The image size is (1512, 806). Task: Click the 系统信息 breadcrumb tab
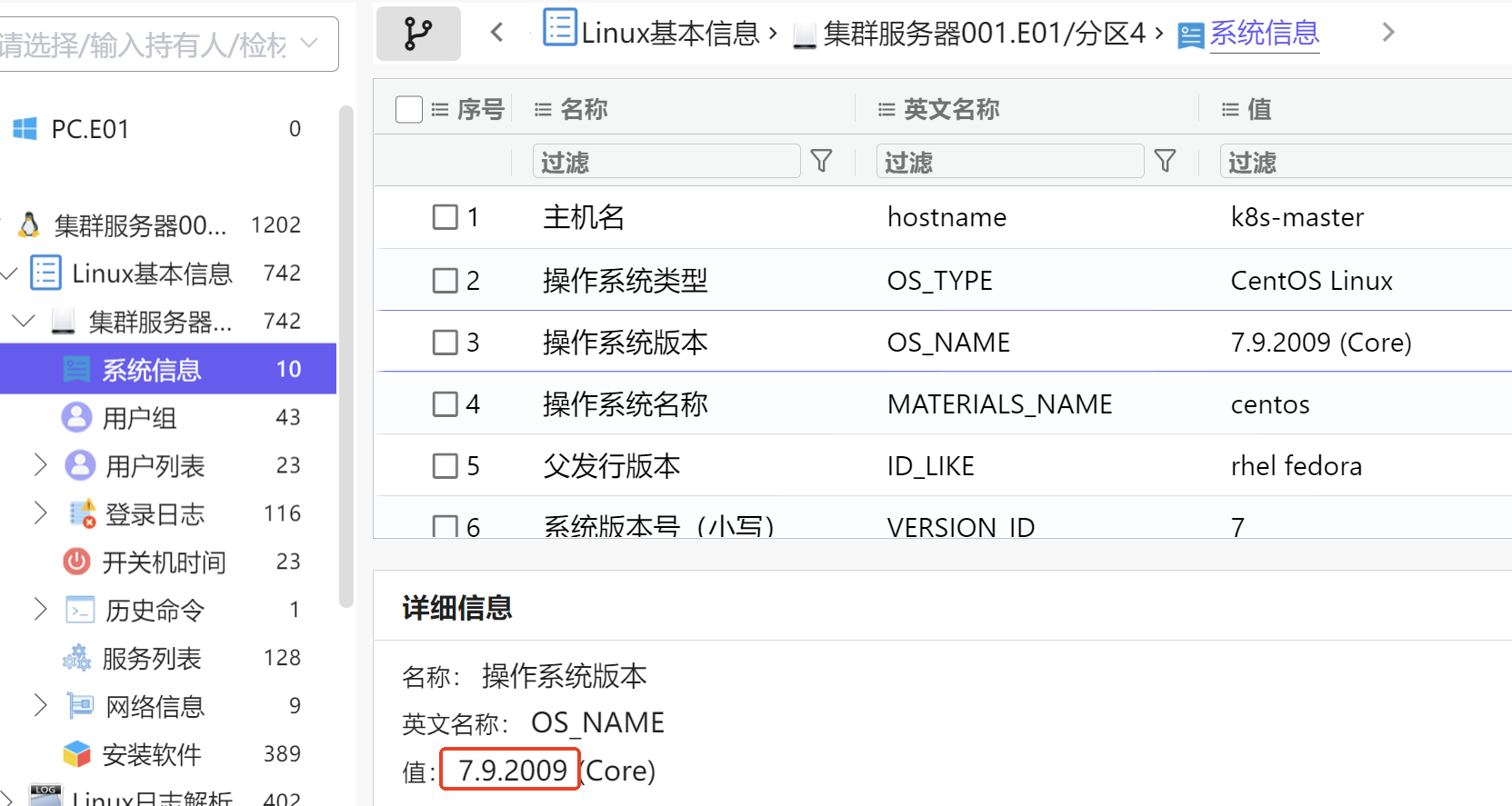coord(1264,34)
